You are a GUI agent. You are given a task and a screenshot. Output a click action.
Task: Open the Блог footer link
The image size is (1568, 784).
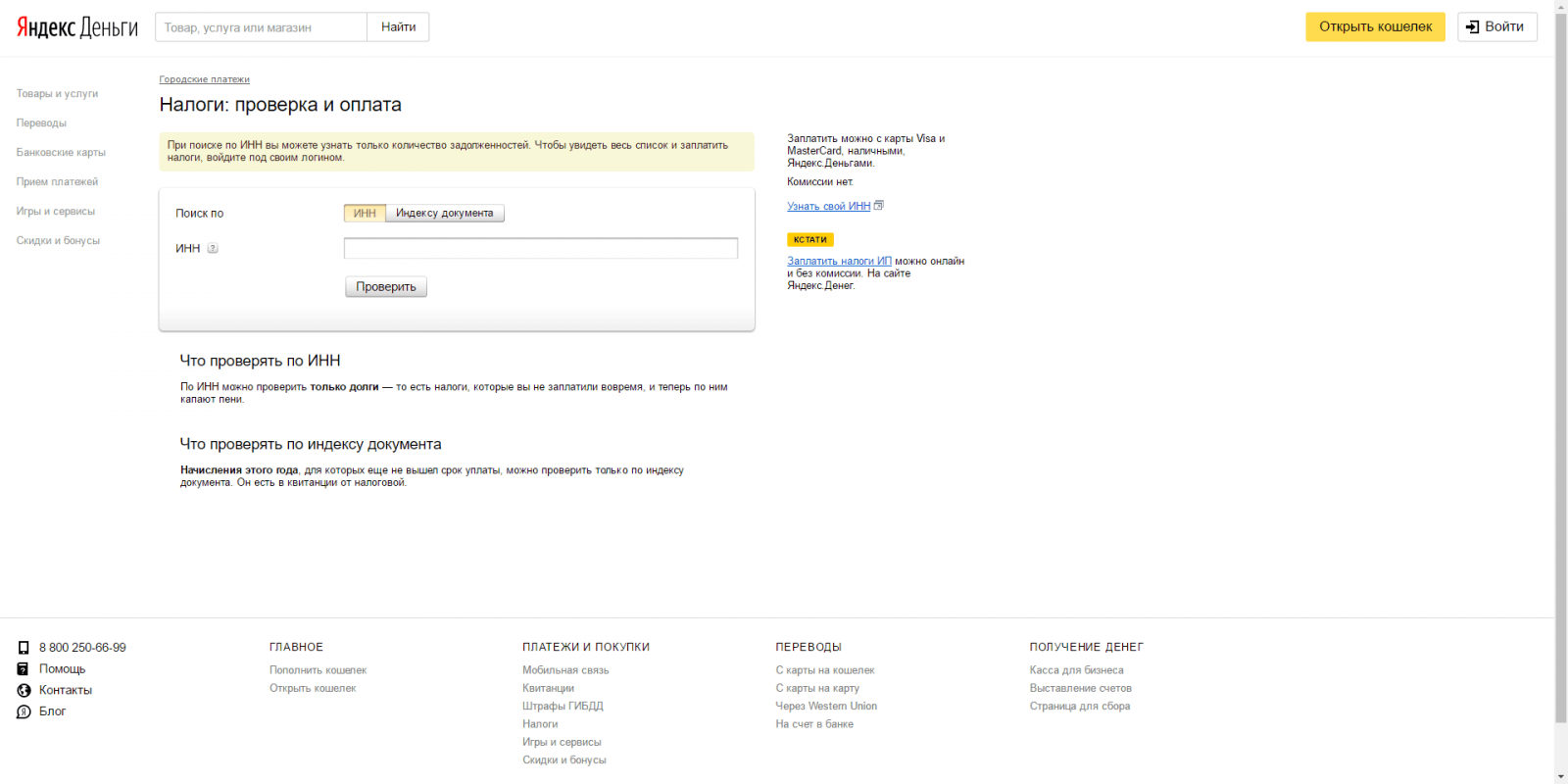[53, 712]
